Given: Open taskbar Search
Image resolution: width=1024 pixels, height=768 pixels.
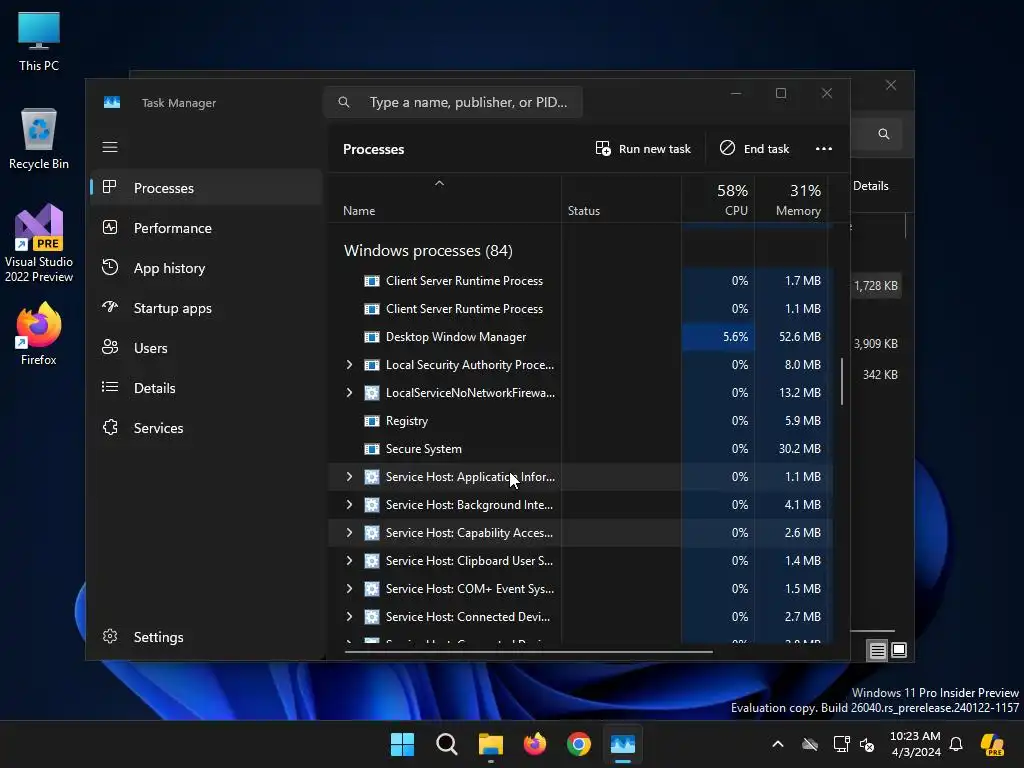Looking at the screenshot, I should (x=447, y=744).
